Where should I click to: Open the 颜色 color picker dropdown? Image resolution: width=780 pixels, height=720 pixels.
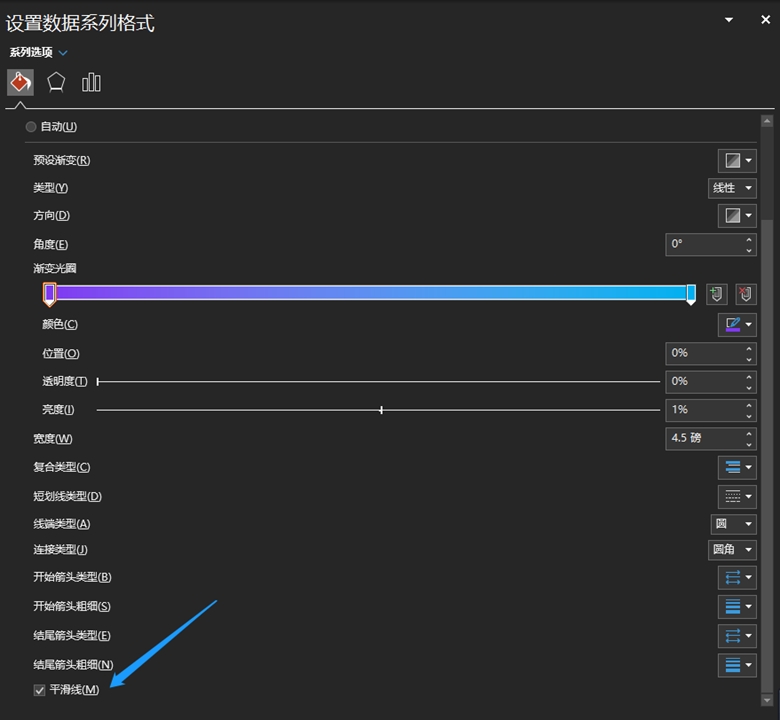coord(737,324)
